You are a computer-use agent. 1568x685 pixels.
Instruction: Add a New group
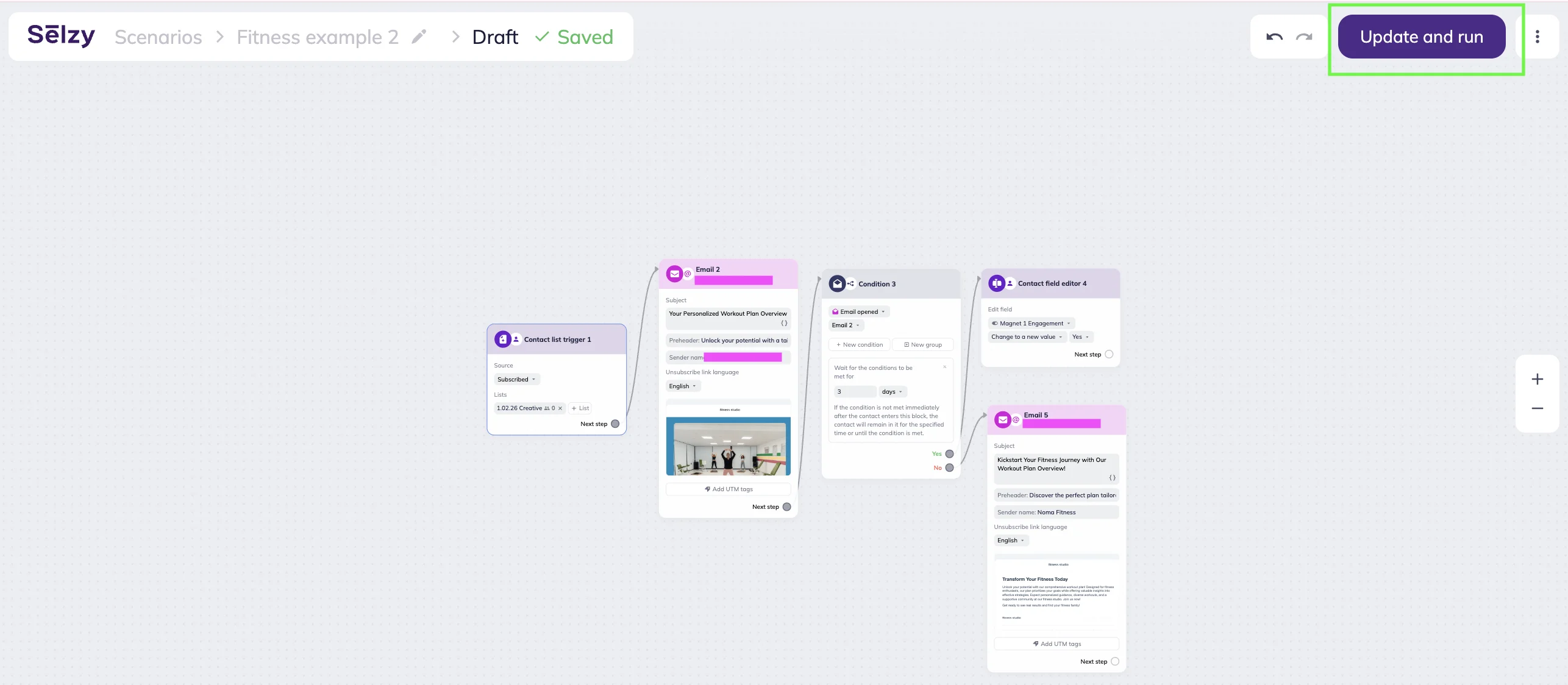coord(922,345)
